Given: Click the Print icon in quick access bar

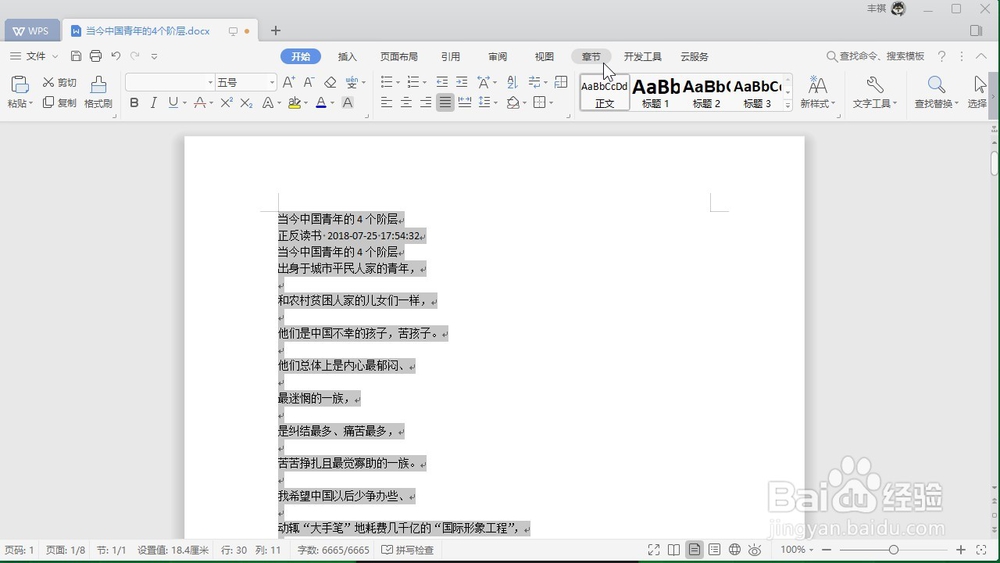Looking at the screenshot, I should [96, 56].
